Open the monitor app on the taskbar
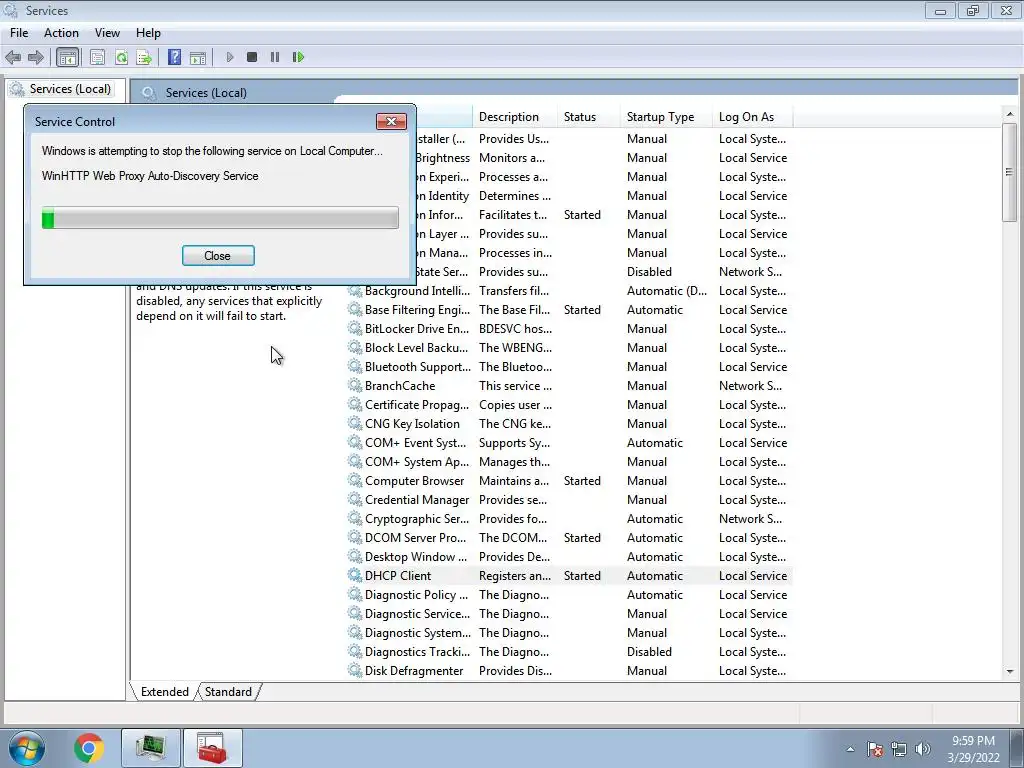The height and width of the screenshot is (768, 1024). tap(151, 748)
